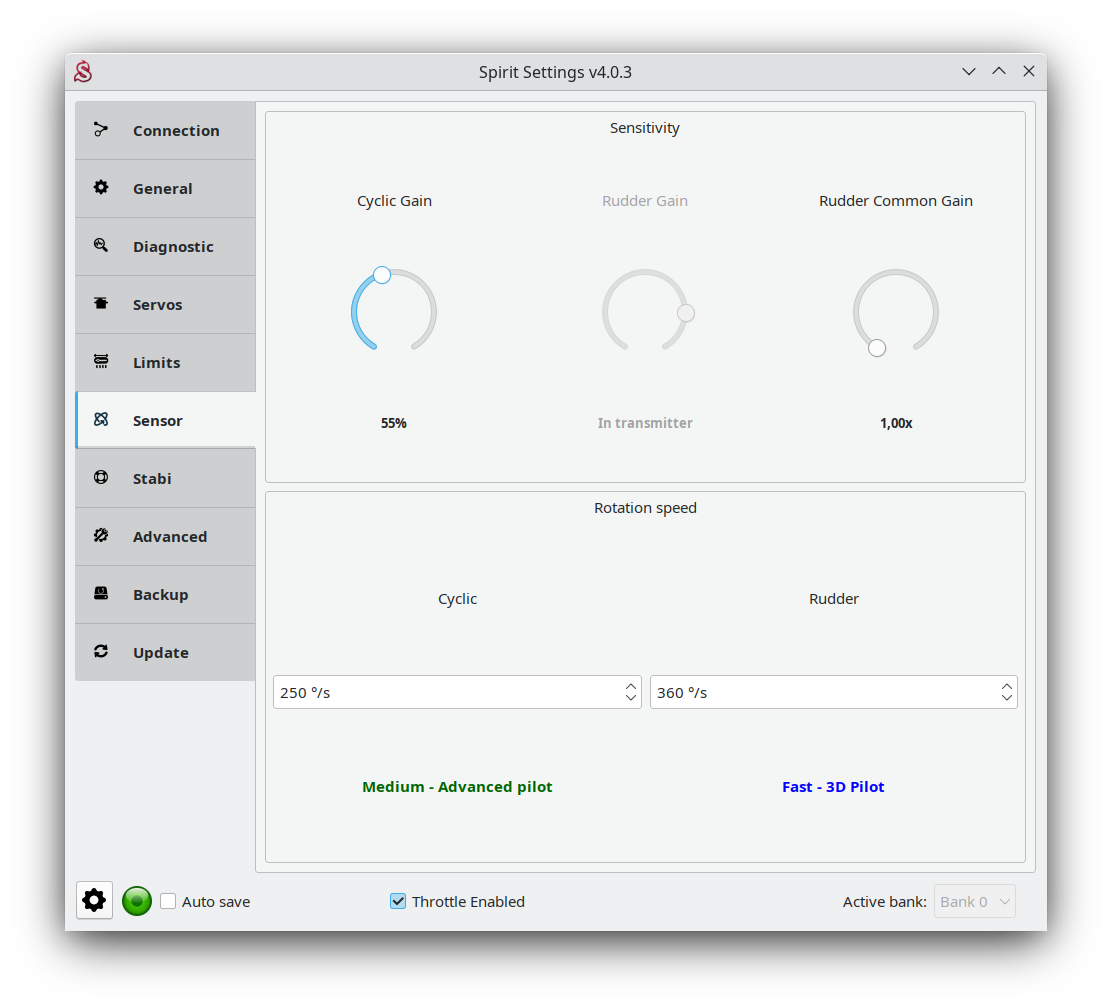Click the Rudder rotation speed spinner arrows
1112x1008 pixels.
click(1006, 692)
